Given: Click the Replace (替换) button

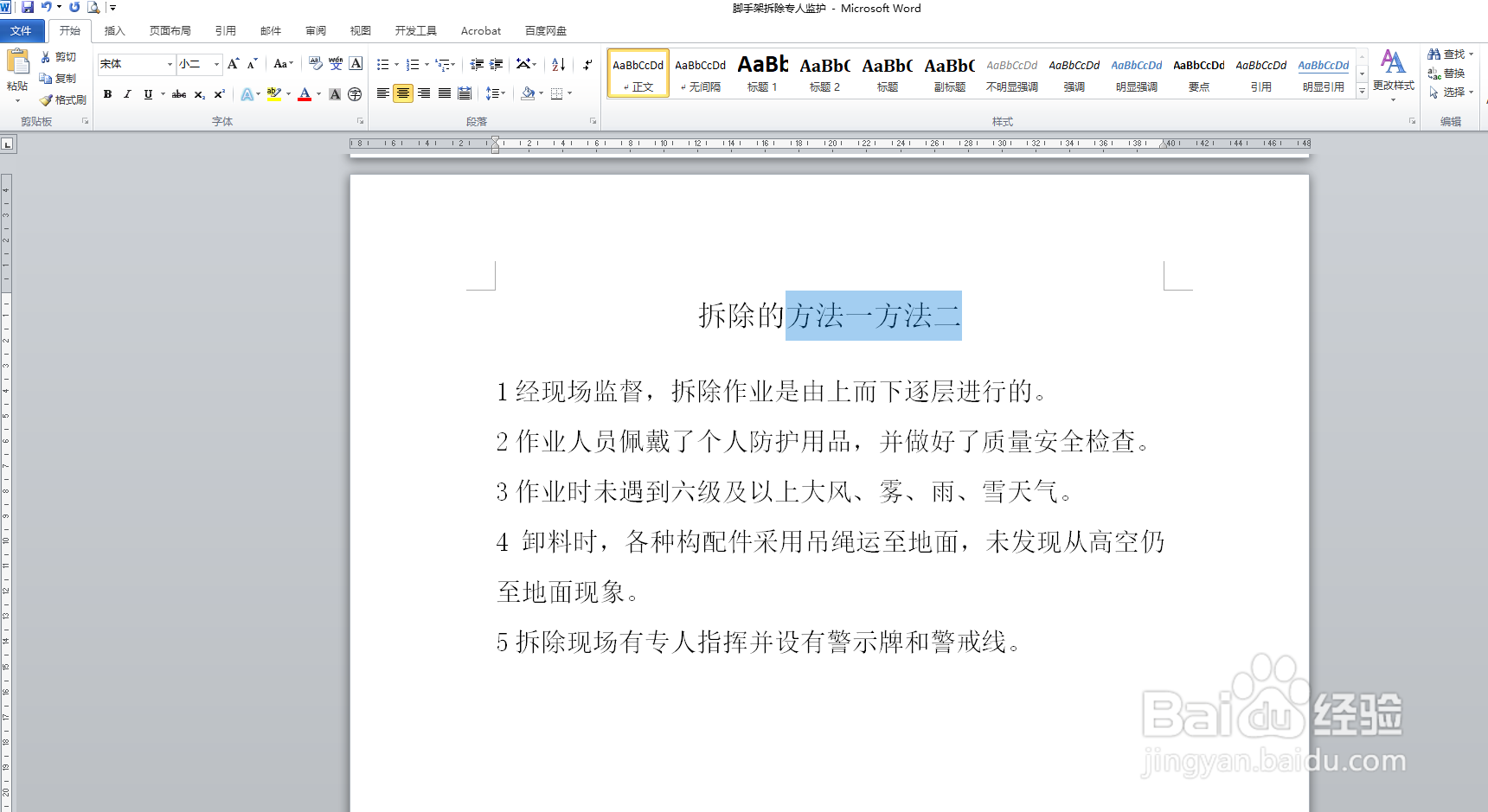Looking at the screenshot, I should [1446, 73].
